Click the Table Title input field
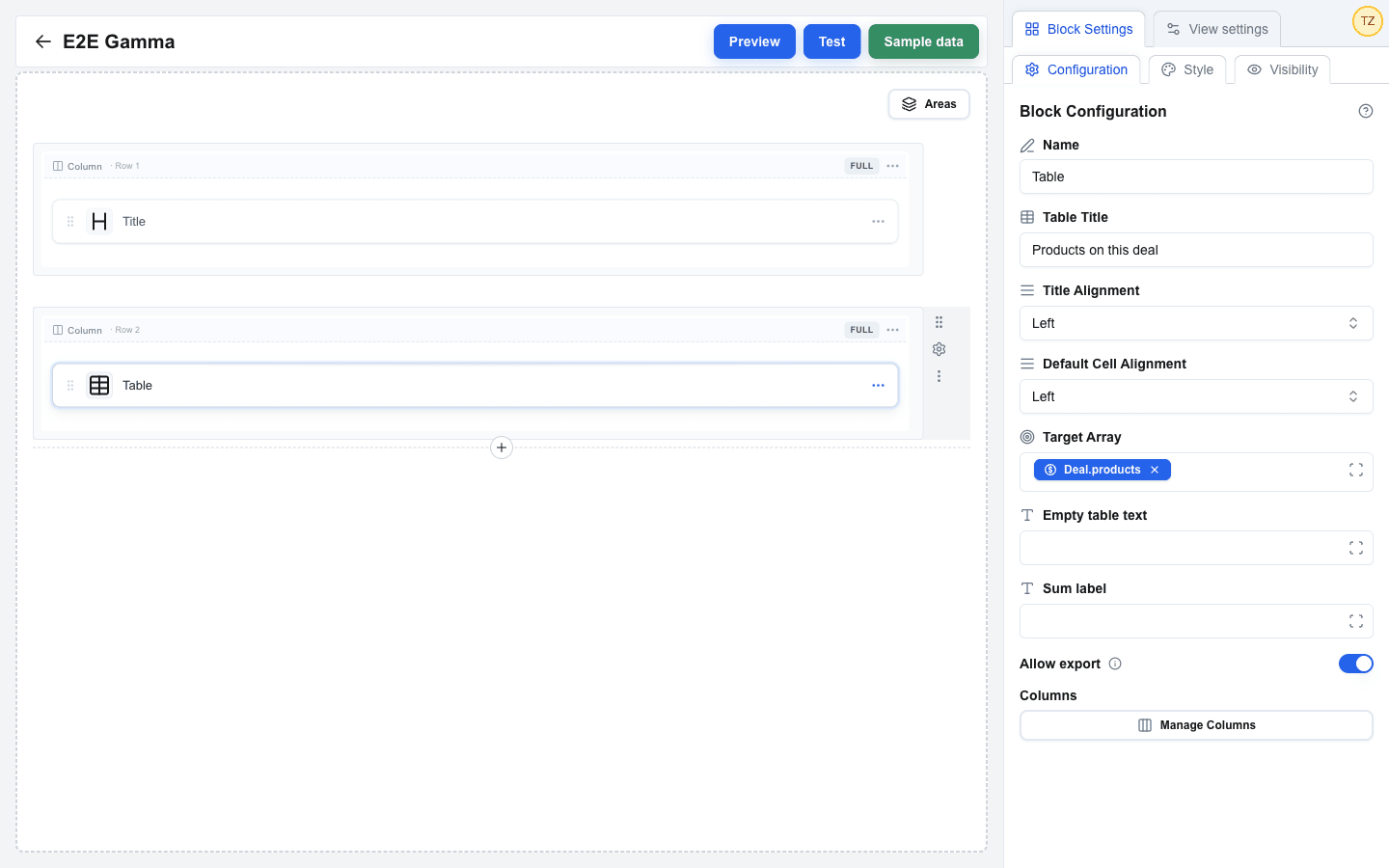Image resolution: width=1389 pixels, height=868 pixels. click(x=1196, y=250)
